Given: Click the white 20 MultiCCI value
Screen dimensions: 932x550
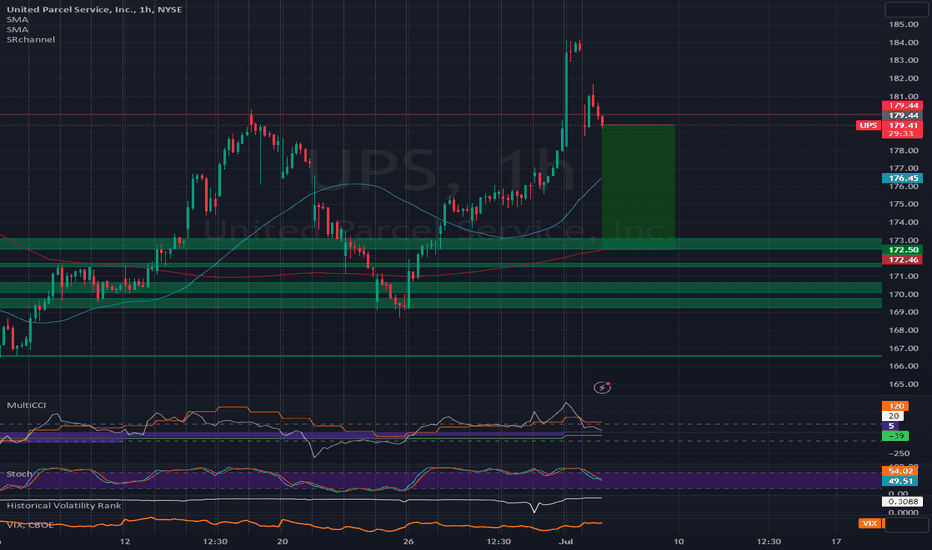Looking at the screenshot, I should tap(893, 416).
